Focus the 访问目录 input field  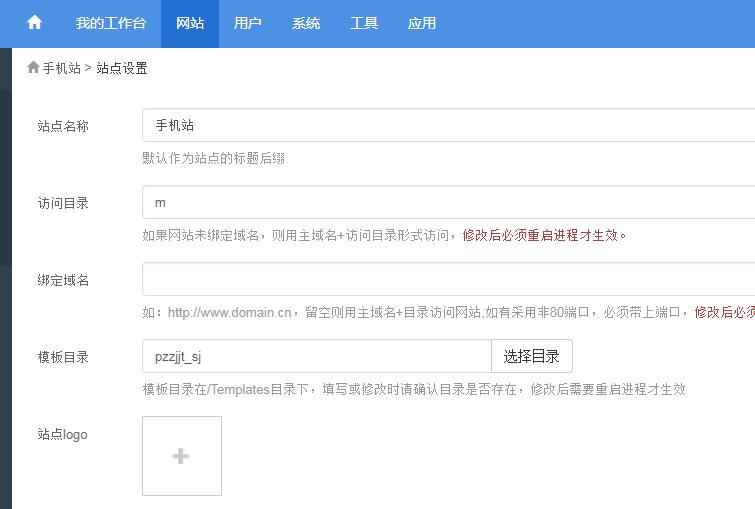point(448,202)
